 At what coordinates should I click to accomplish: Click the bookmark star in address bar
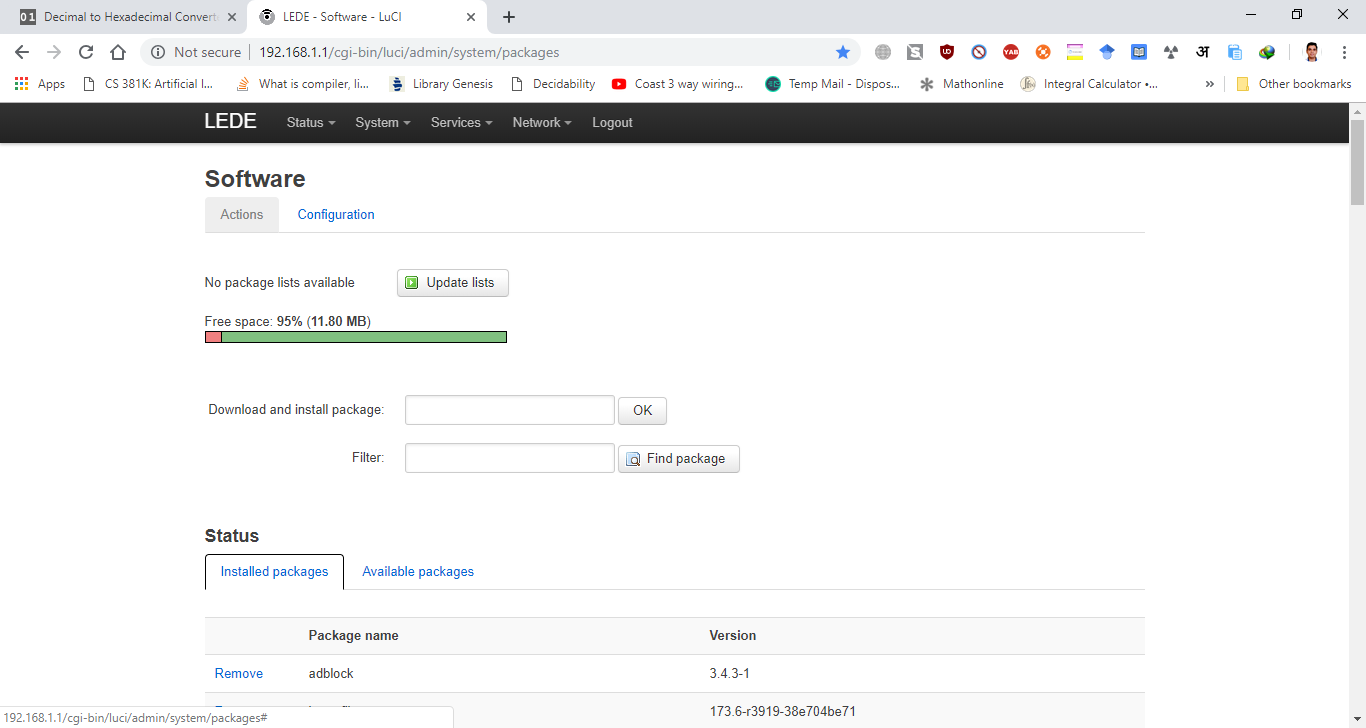(843, 52)
